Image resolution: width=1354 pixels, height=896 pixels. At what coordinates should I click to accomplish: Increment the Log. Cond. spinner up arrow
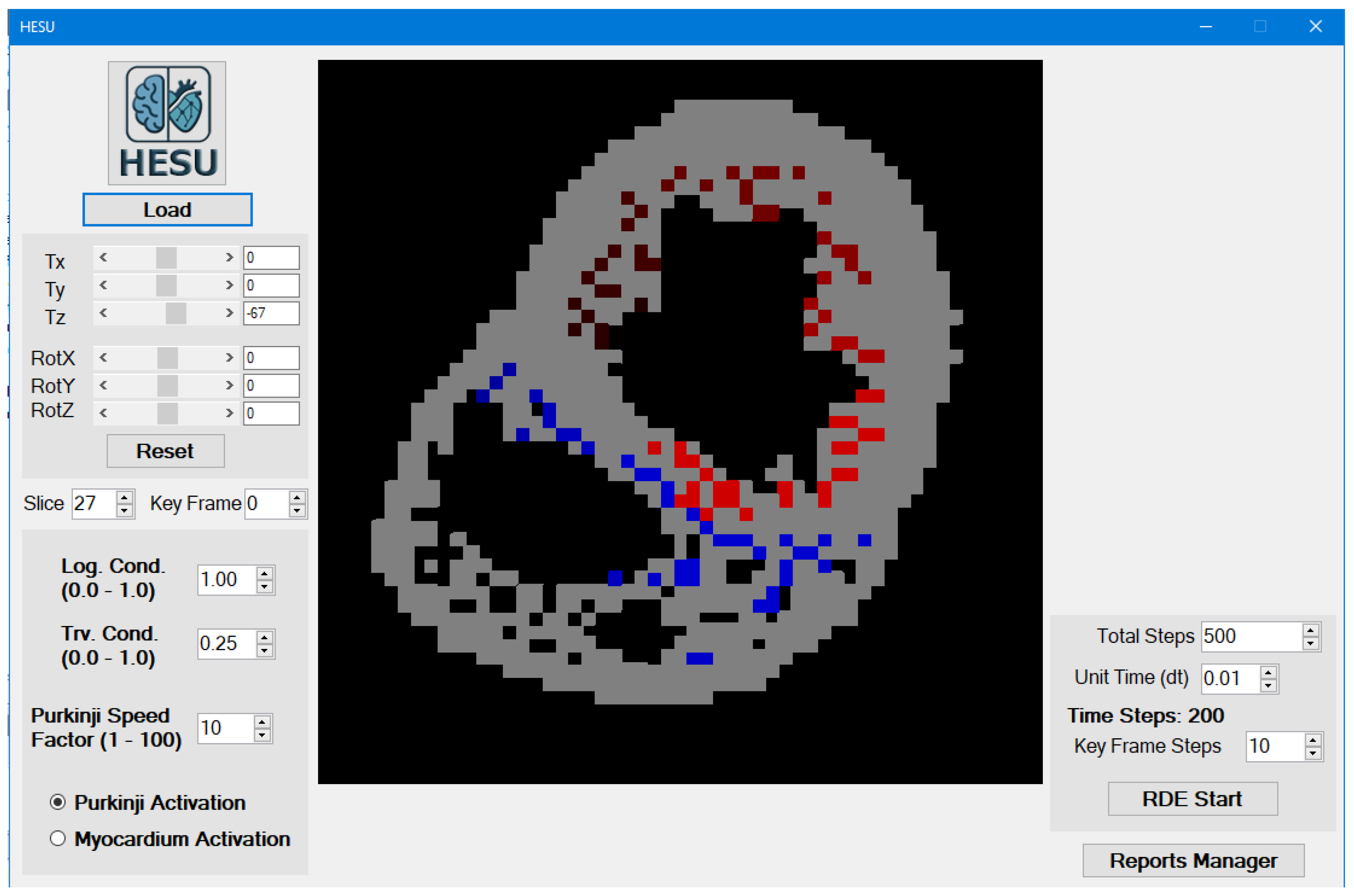[265, 574]
